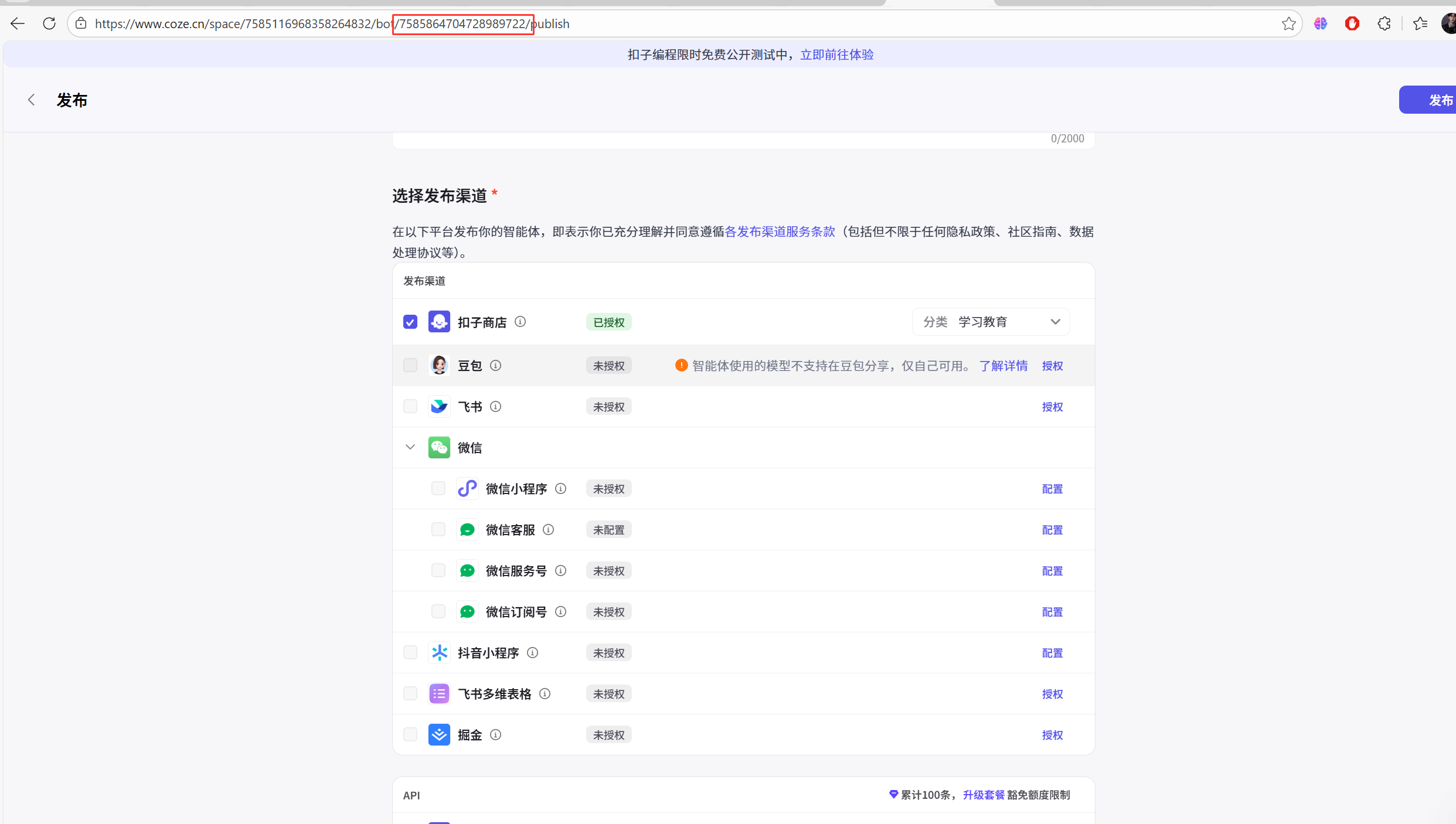Click the 扣子商店 channel logo
The height and width of the screenshot is (824, 1456).
click(439, 322)
